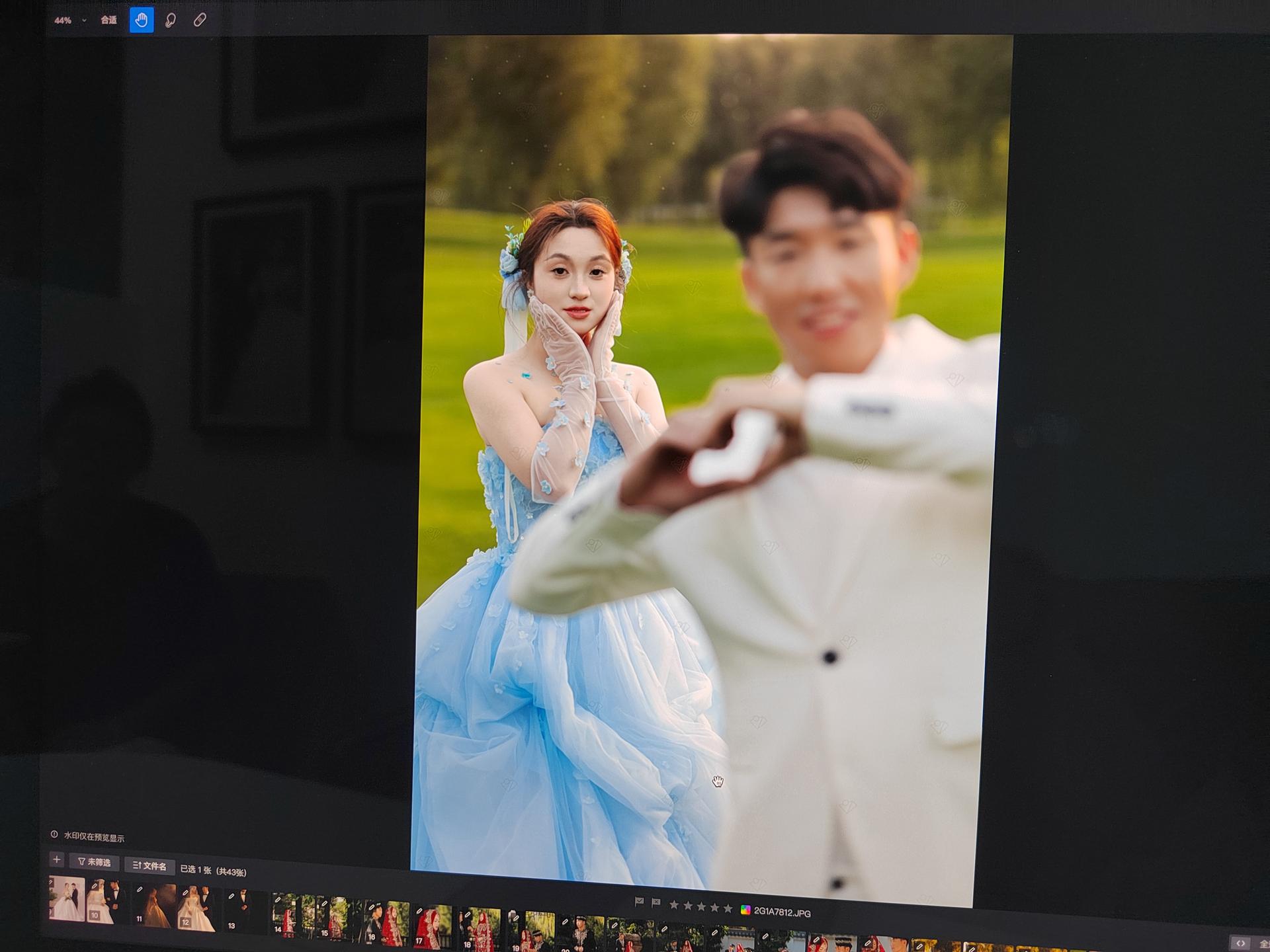Open the 未筛选 filter button

(x=95, y=862)
